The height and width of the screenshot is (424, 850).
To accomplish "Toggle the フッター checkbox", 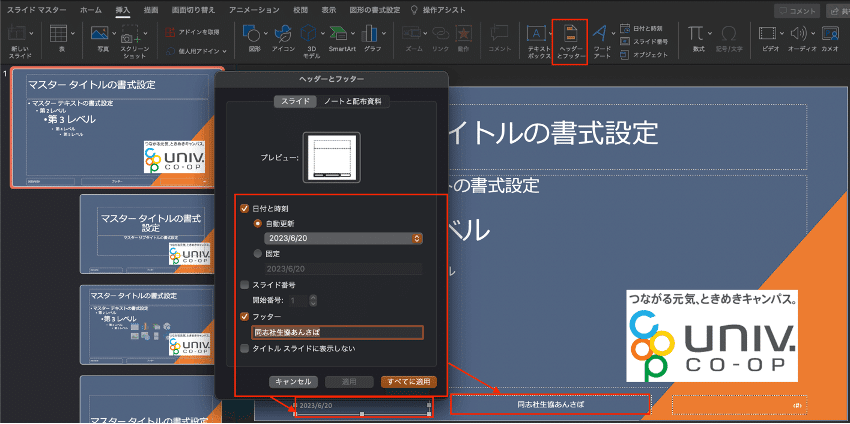I will (244, 316).
